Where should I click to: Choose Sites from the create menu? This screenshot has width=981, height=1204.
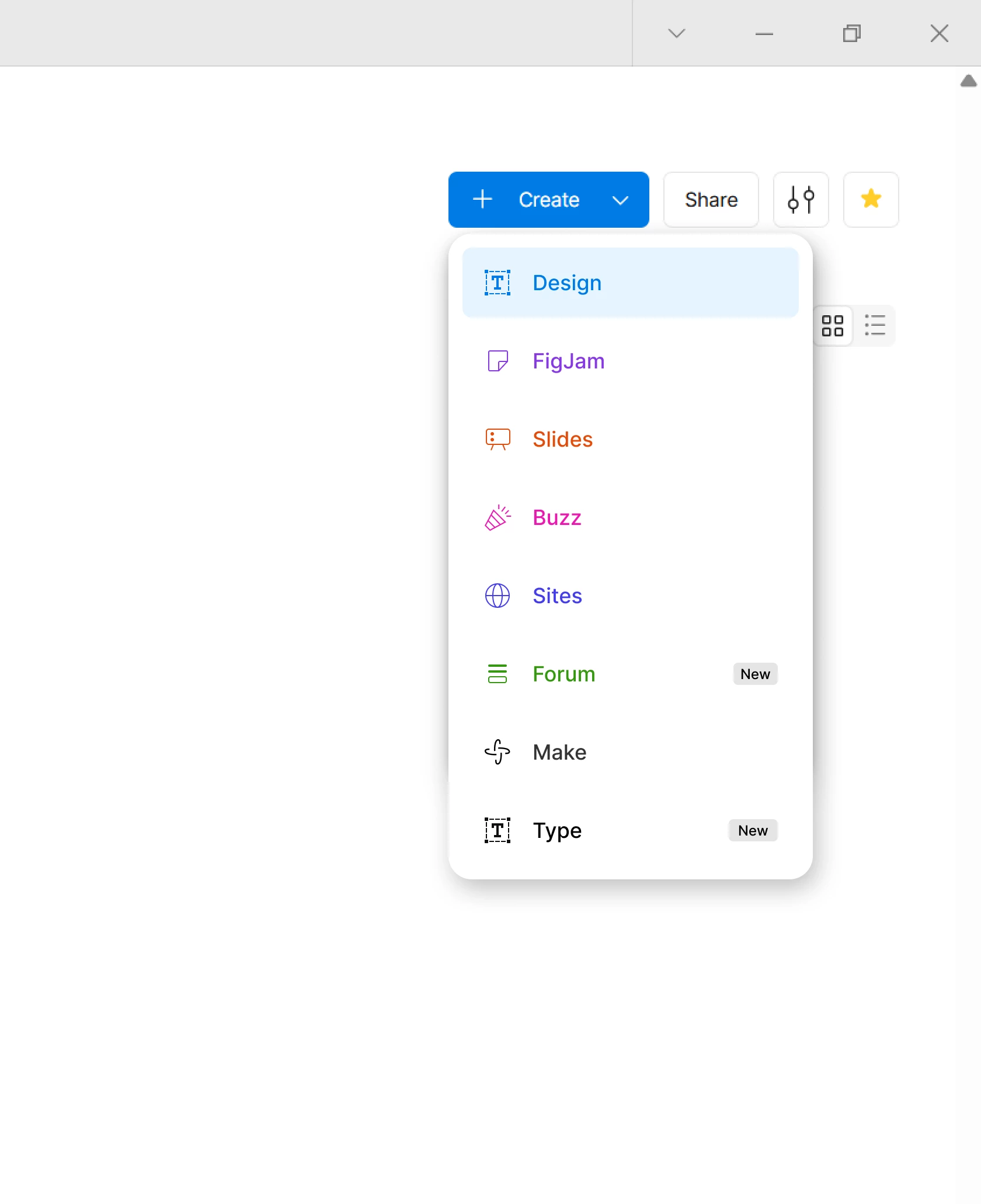pyautogui.click(x=631, y=596)
